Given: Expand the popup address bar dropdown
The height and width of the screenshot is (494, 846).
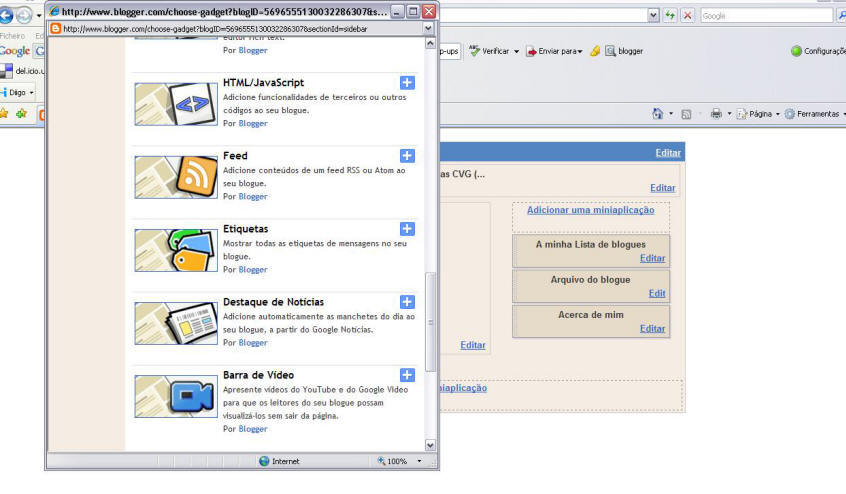Looking at the screenshot, I should tap(428, 29).
